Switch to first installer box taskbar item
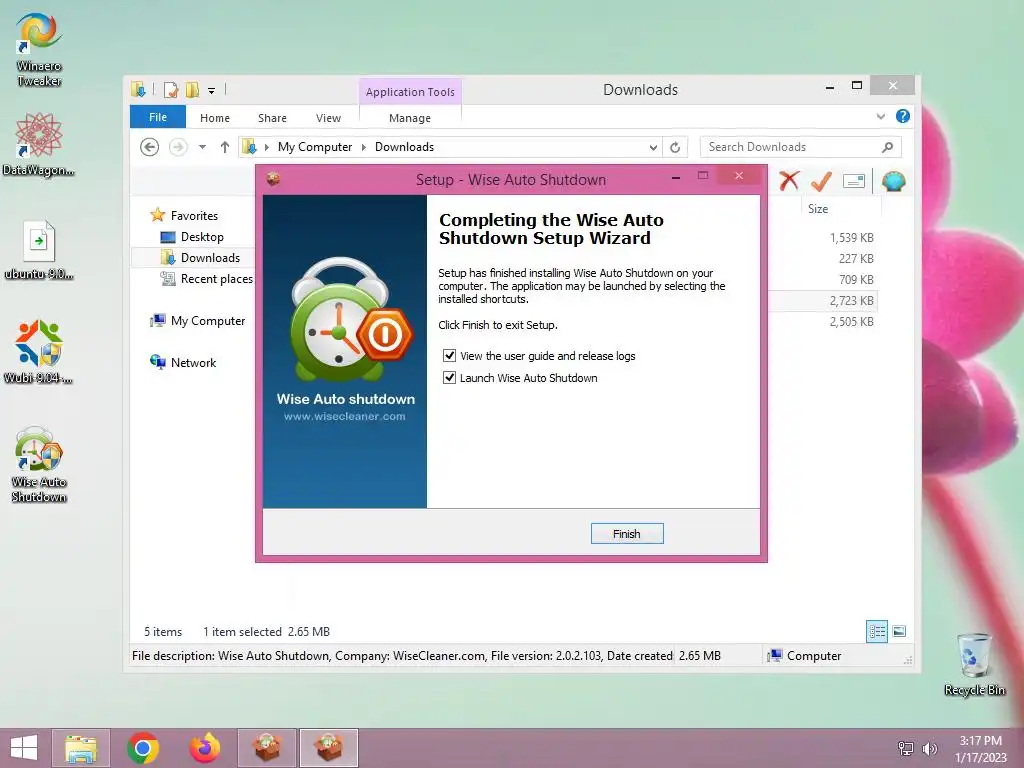This screenshot has height=768, width=1024. point(266,748)
